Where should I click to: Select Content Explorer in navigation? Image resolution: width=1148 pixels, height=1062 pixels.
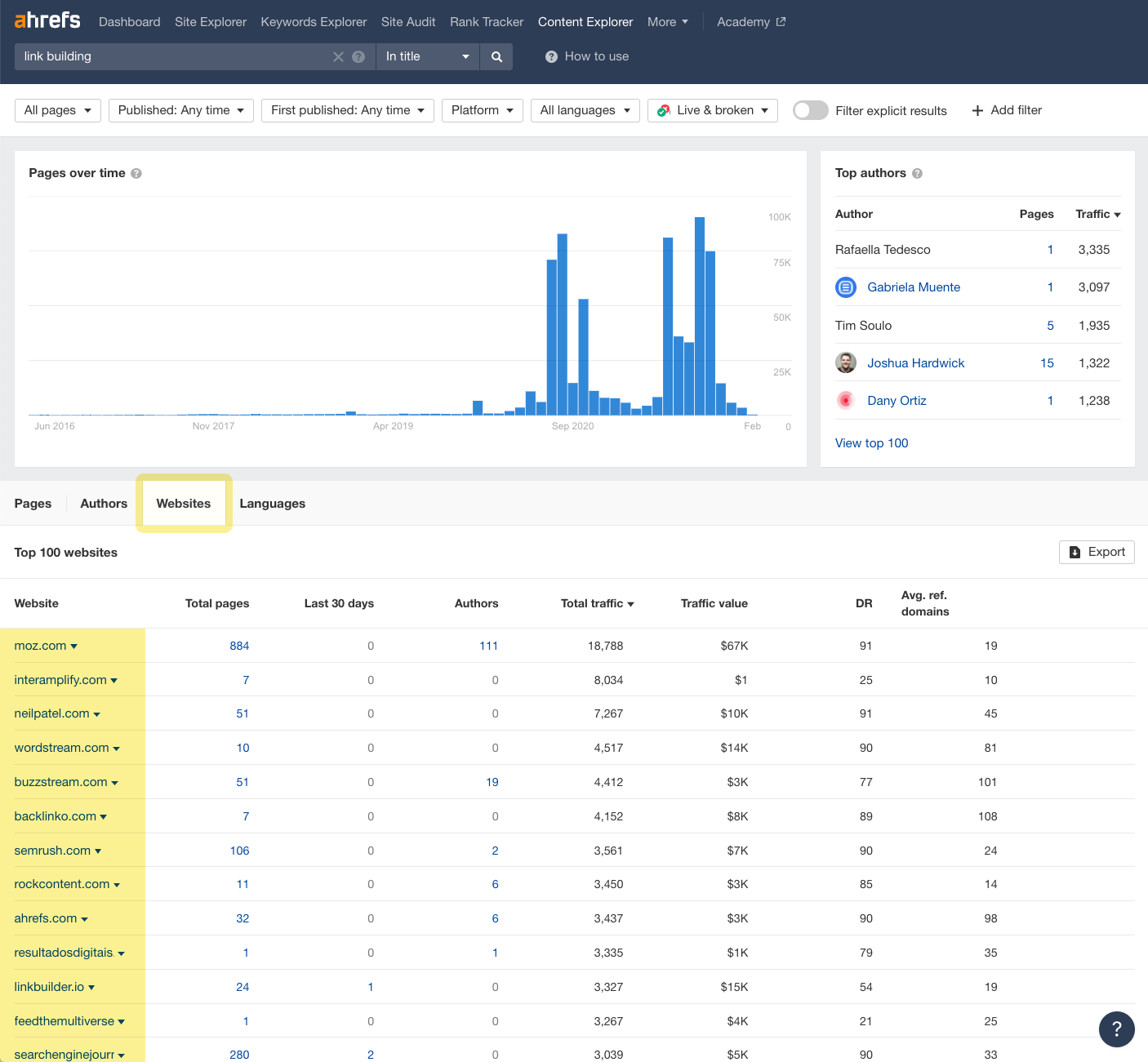pyautogui.click(x=585, y=22)
